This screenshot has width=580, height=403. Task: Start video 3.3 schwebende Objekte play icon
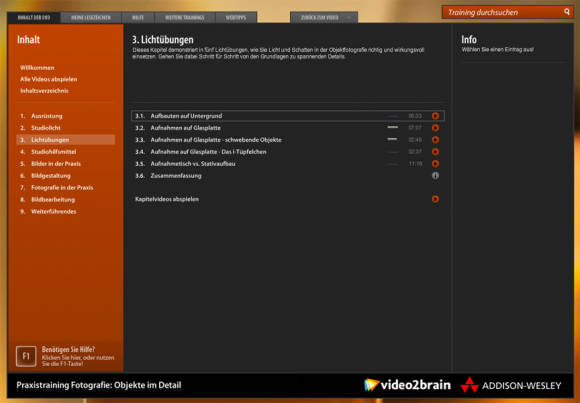435,140
